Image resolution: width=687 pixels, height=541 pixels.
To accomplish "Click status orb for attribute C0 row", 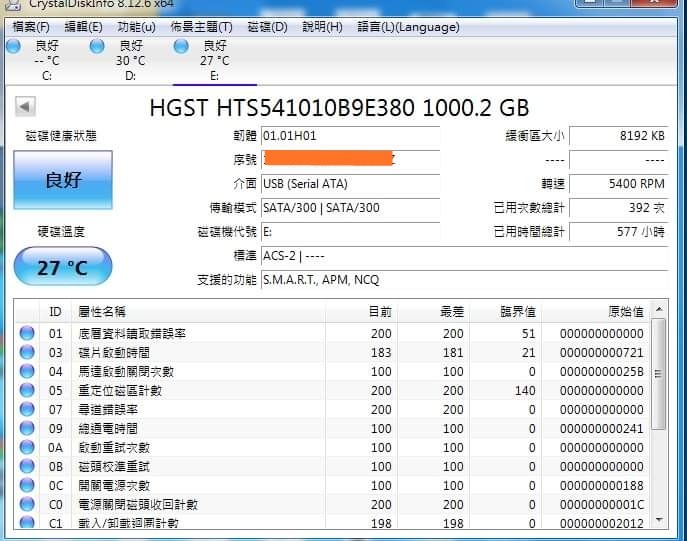I will pyautogui.click(x=27, y=504).
